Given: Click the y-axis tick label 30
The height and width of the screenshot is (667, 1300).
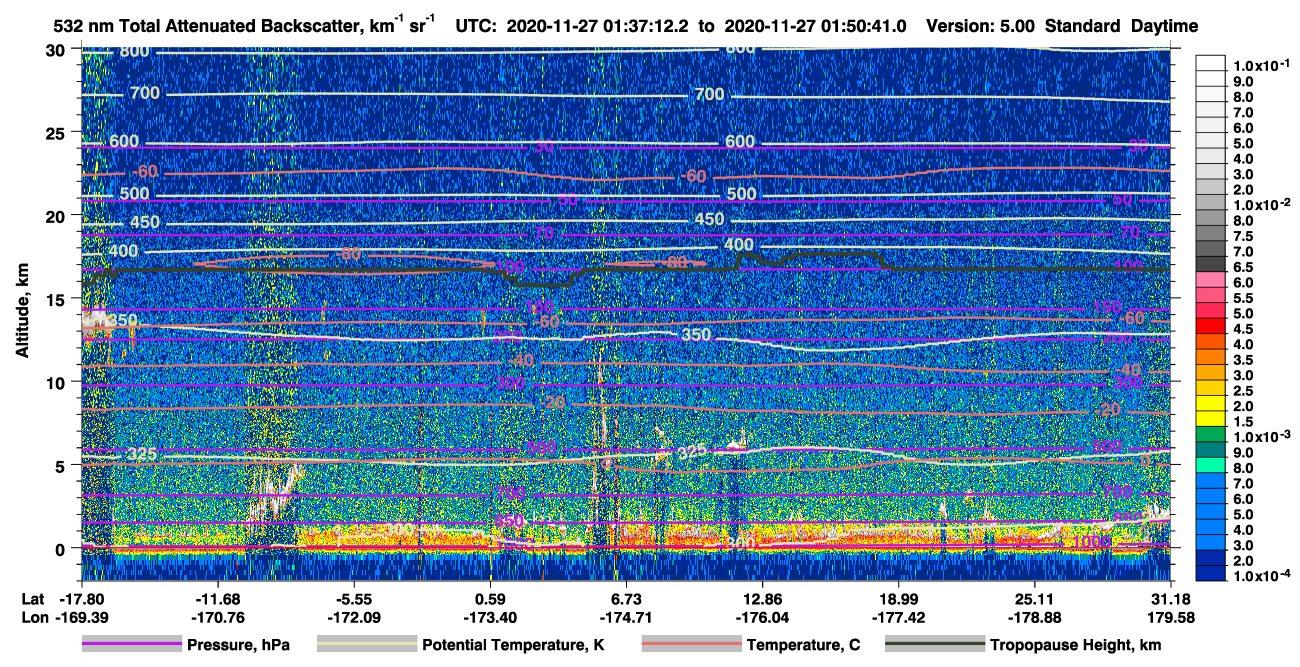Looking at the screenshot, I should click(x=57, y=50).
